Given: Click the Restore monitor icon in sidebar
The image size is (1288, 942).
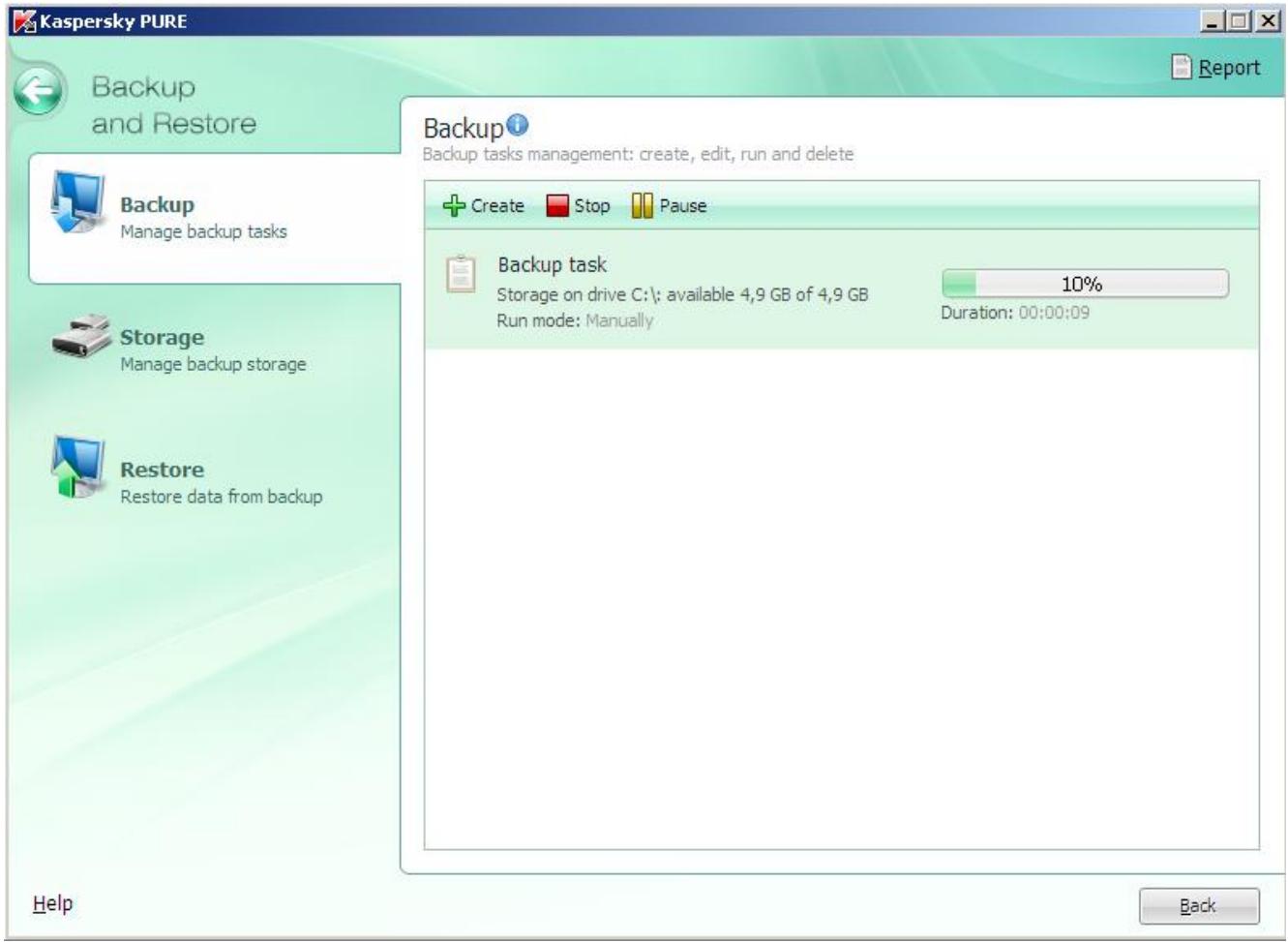Looking at the screenshot, I should [x=77, y=468].
